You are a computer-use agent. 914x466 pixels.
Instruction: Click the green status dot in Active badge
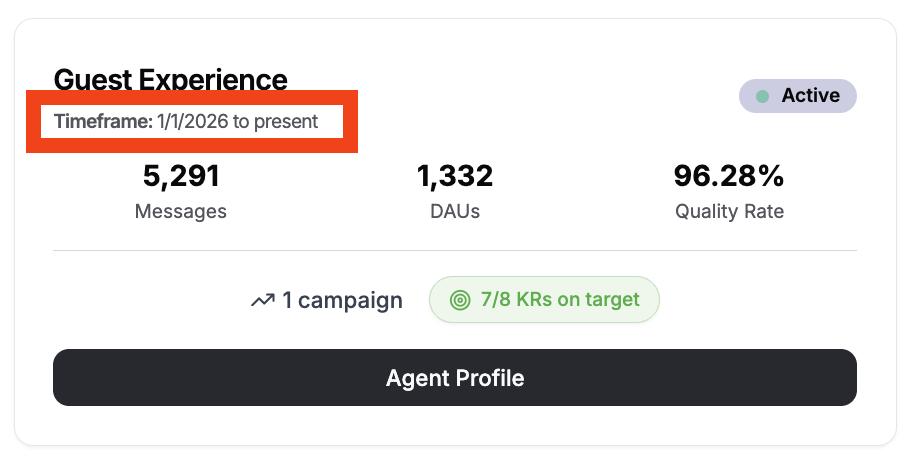tap(763, 97)
